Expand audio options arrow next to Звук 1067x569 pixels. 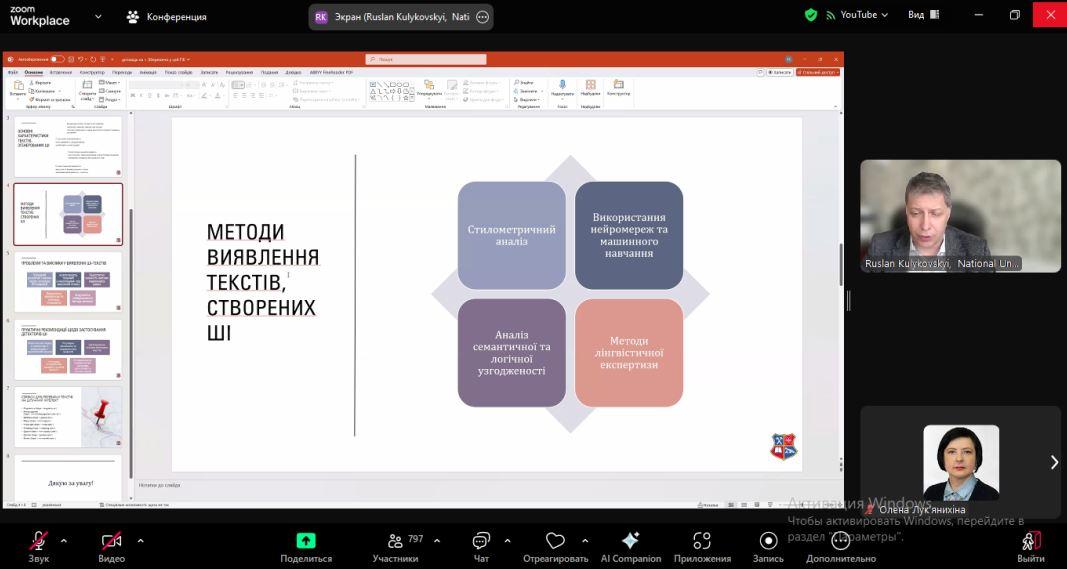coord(64,540)
